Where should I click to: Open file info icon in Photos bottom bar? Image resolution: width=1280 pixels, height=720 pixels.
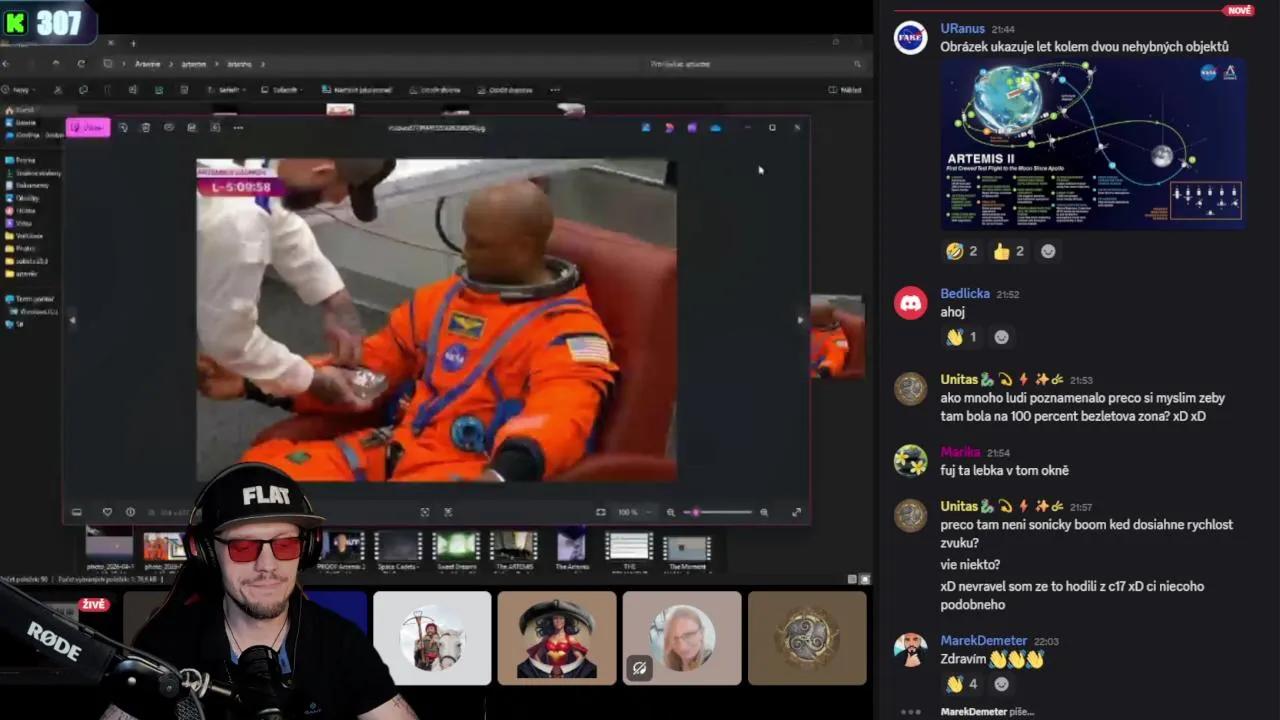[130, 512]
